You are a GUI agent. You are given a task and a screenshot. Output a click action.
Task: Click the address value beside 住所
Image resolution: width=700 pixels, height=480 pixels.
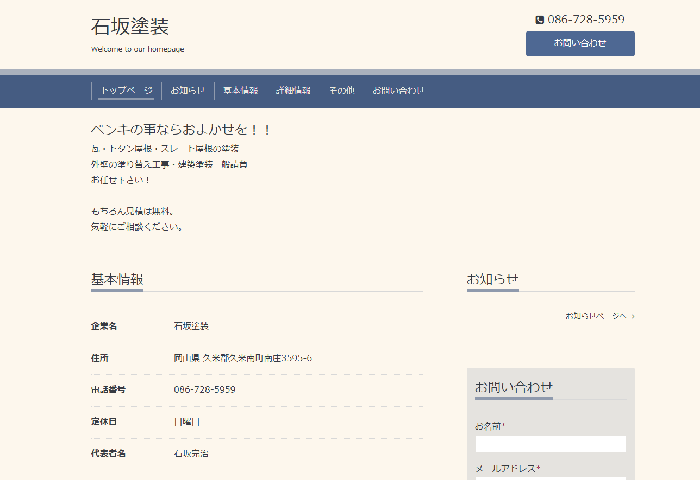[x=242, y=358]
